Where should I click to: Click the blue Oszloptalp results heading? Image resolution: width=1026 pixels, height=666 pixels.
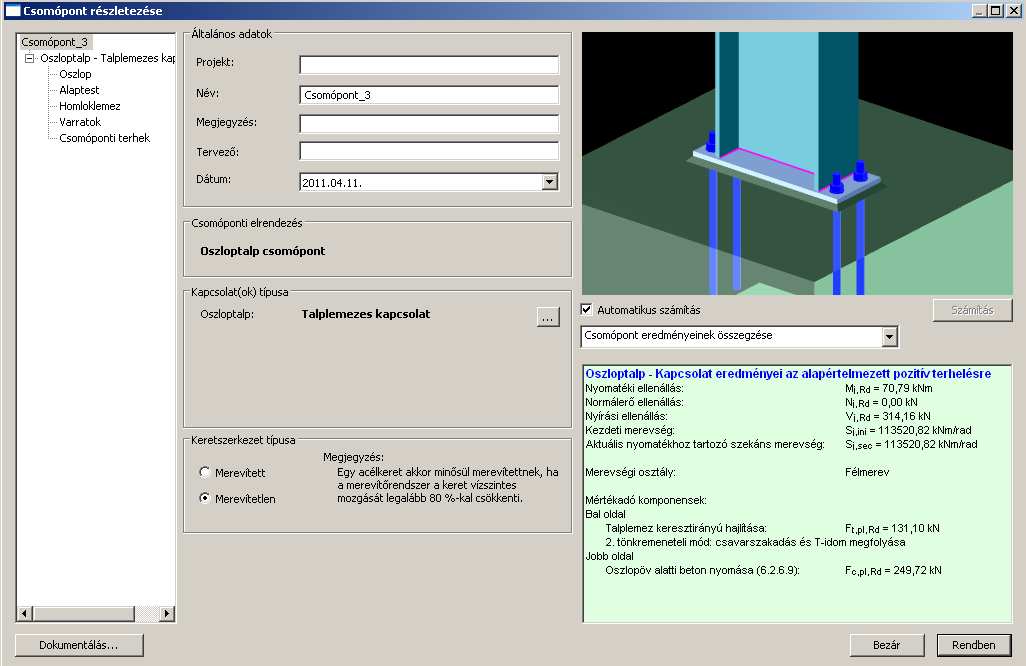(788, 374)
